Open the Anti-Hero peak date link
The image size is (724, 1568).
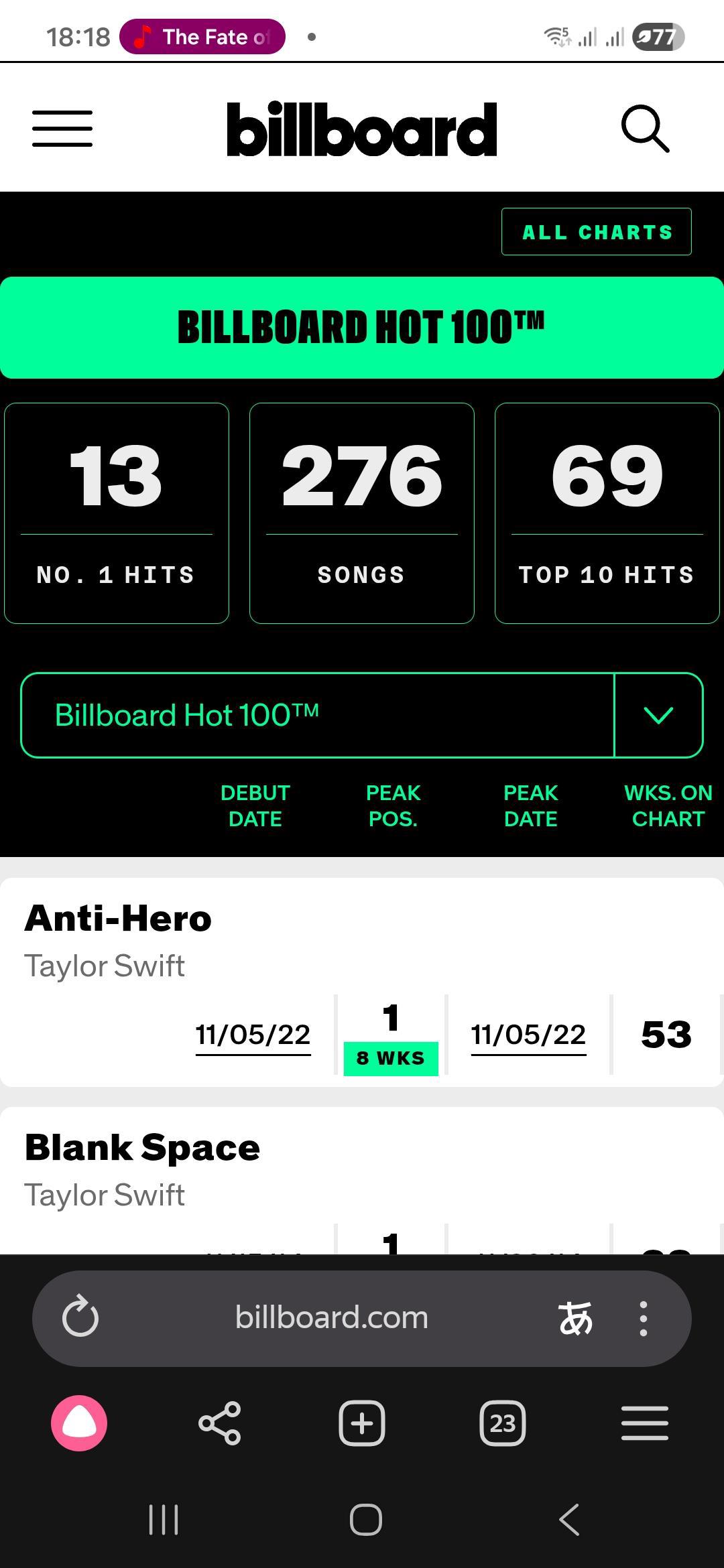coord(528,1035)
